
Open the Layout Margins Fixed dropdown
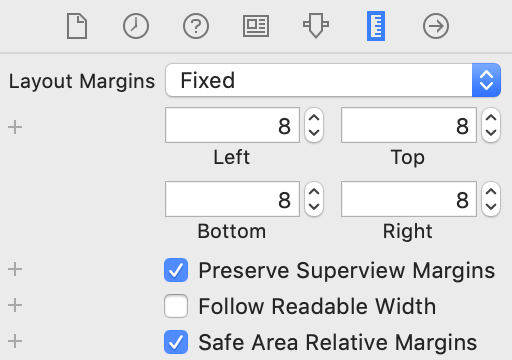coord(333,80)
